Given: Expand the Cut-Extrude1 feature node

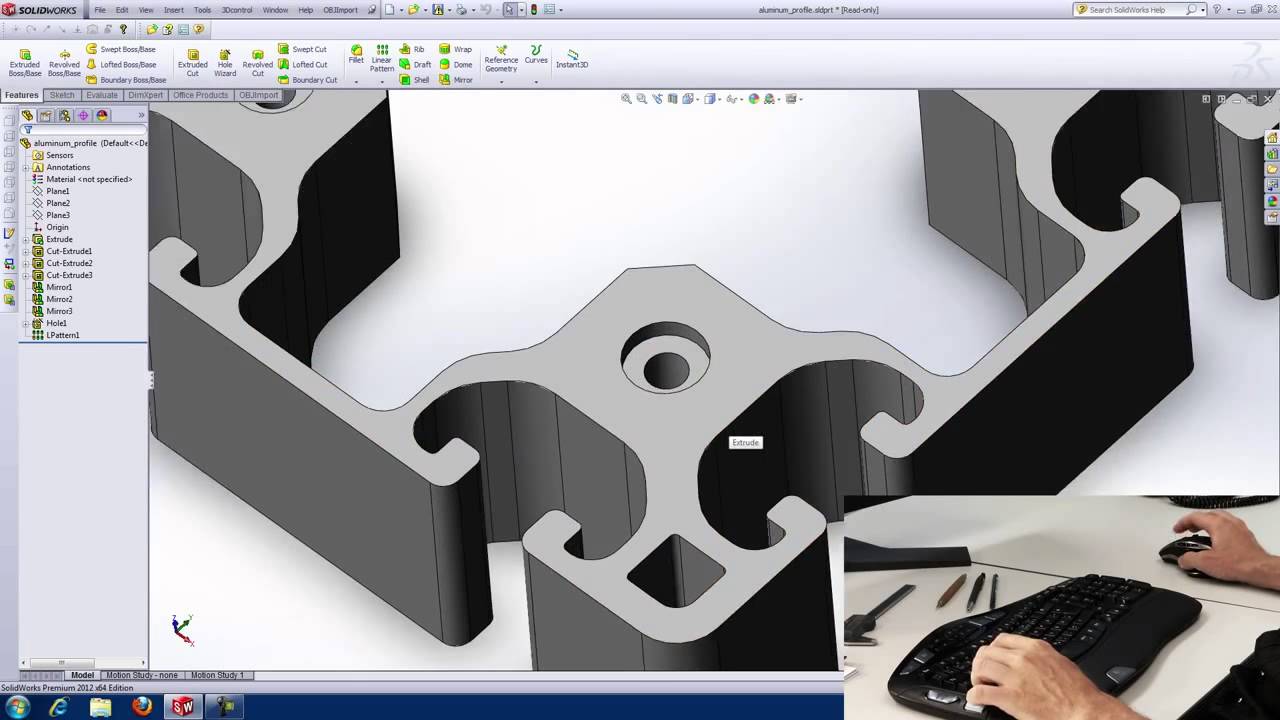Looking at the screenshot, I should pyautogui.click(x=25, y=251).
